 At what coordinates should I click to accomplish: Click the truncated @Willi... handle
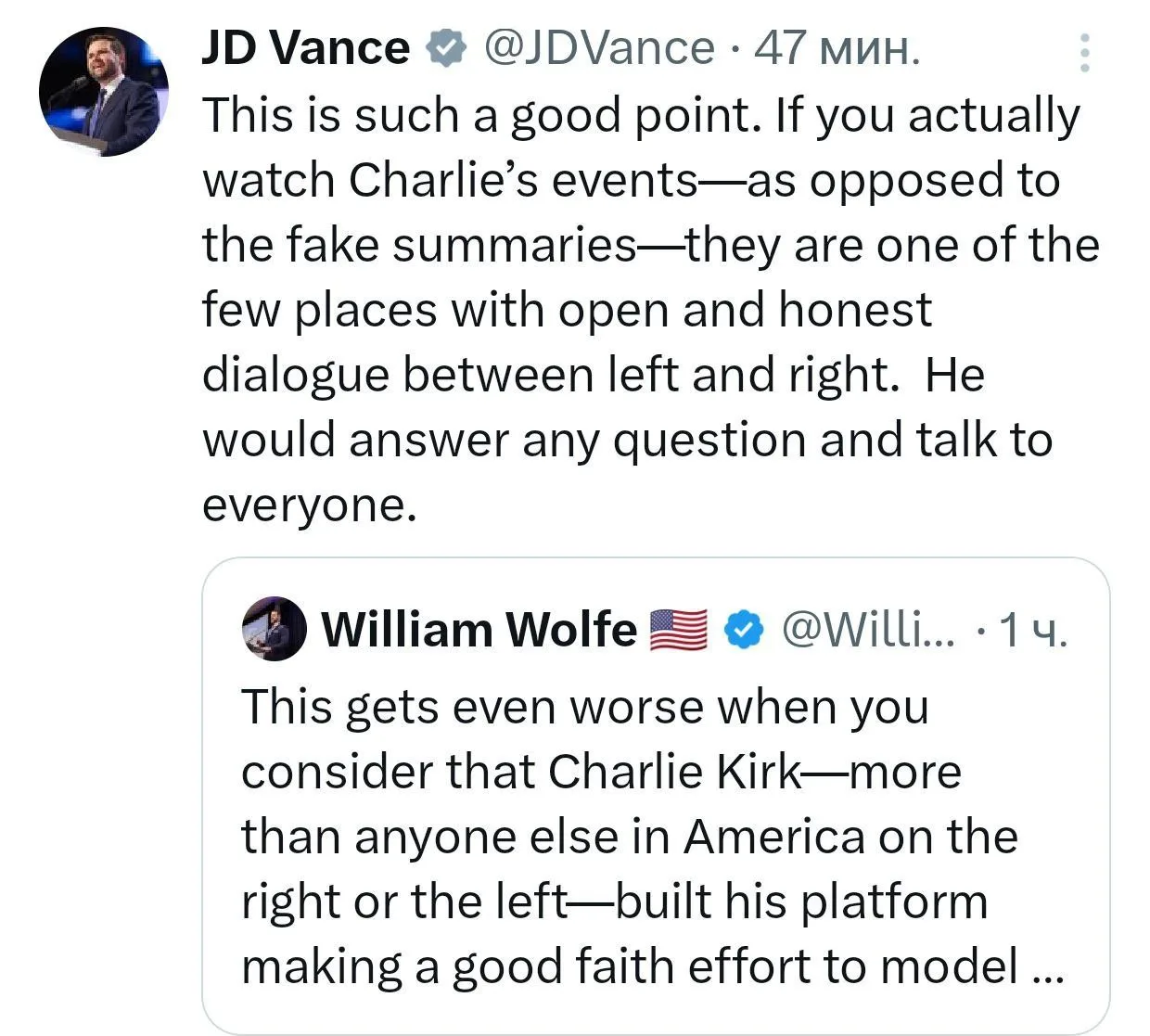pos(867,630)
